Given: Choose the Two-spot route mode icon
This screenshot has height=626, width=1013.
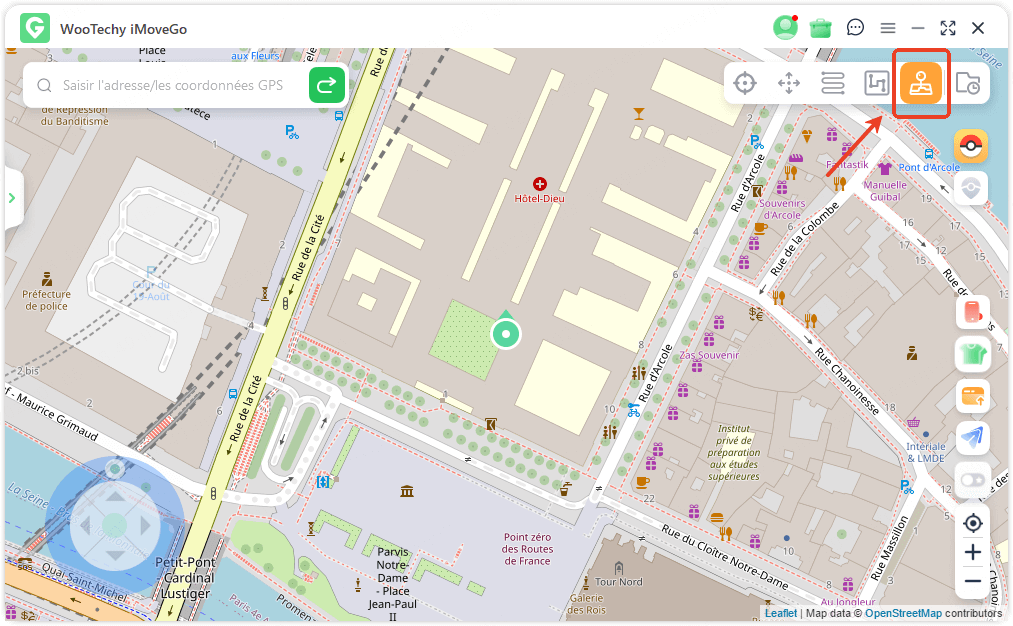Looking at the screenshot, I should click(x=833, y=83).
